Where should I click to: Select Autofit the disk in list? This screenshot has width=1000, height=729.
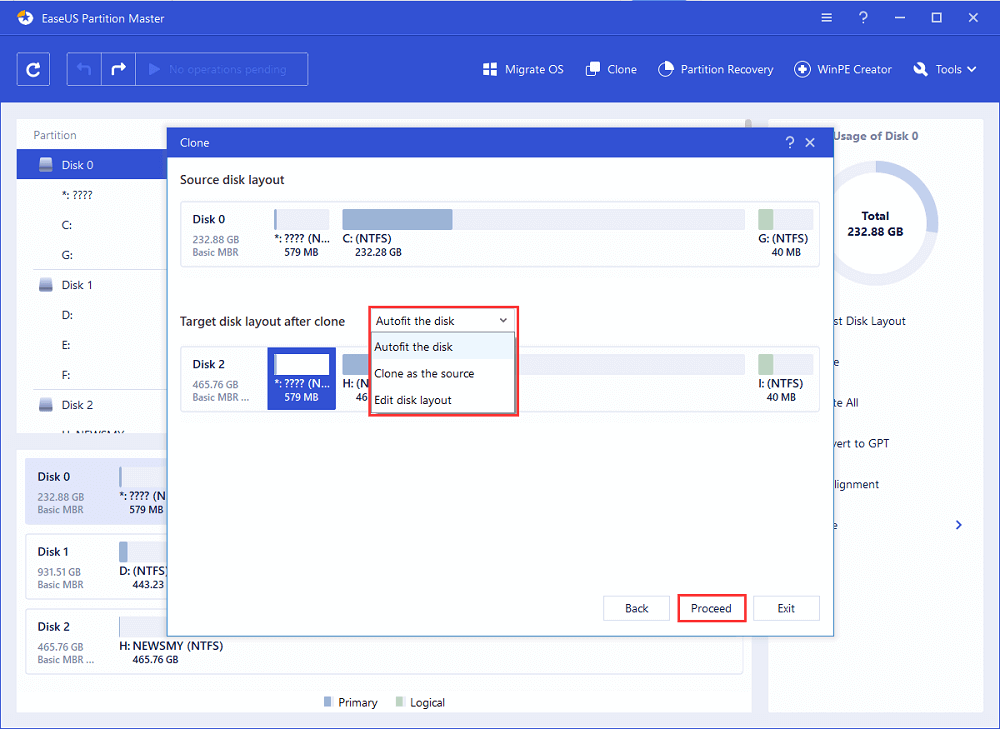[x=413, y=347]
